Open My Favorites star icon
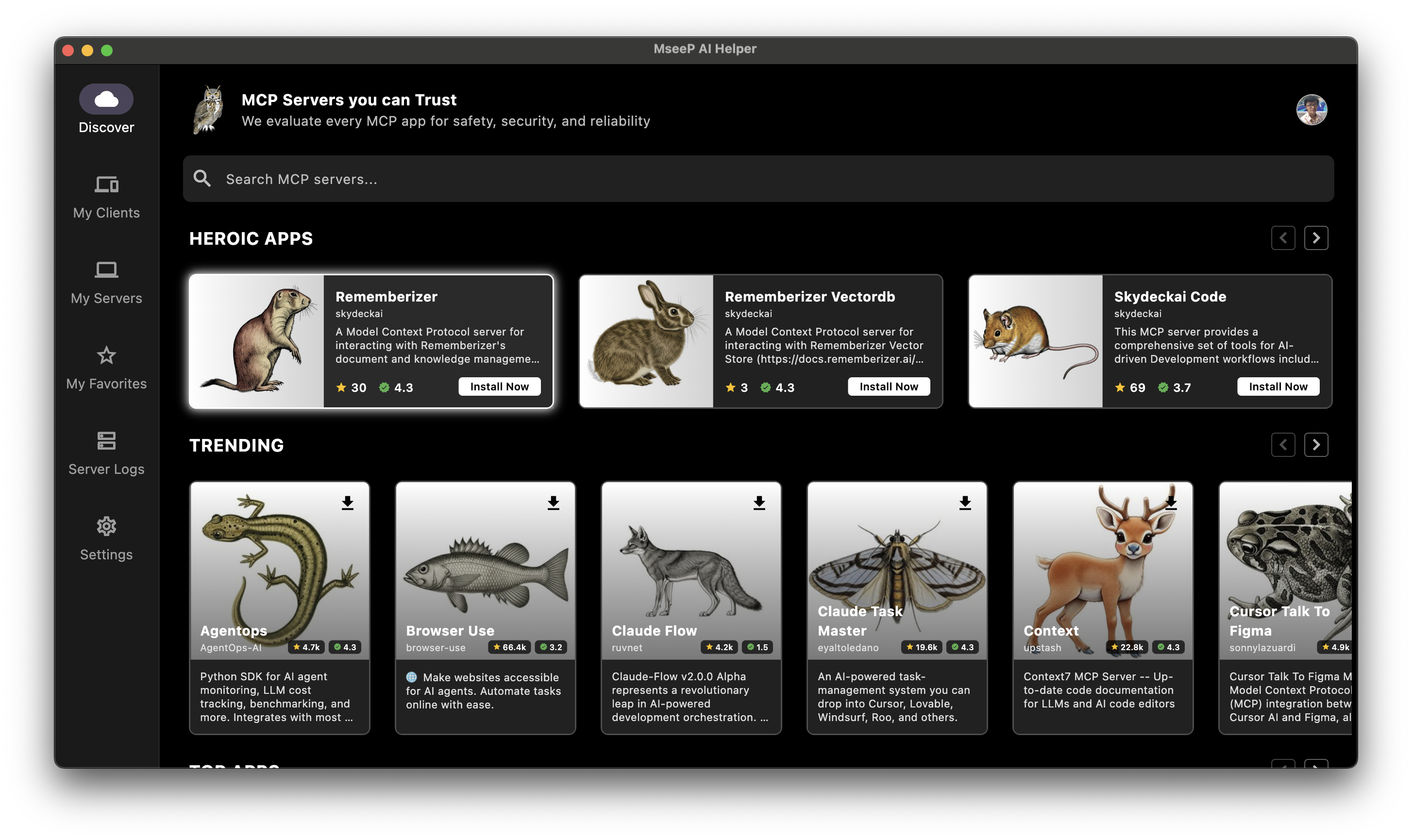This screenshot has height=840, width=1412. (106, 356)
